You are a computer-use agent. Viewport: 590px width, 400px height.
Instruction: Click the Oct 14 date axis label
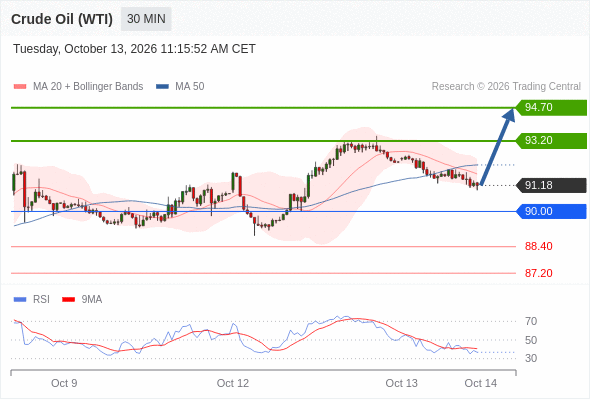(481, 383)
